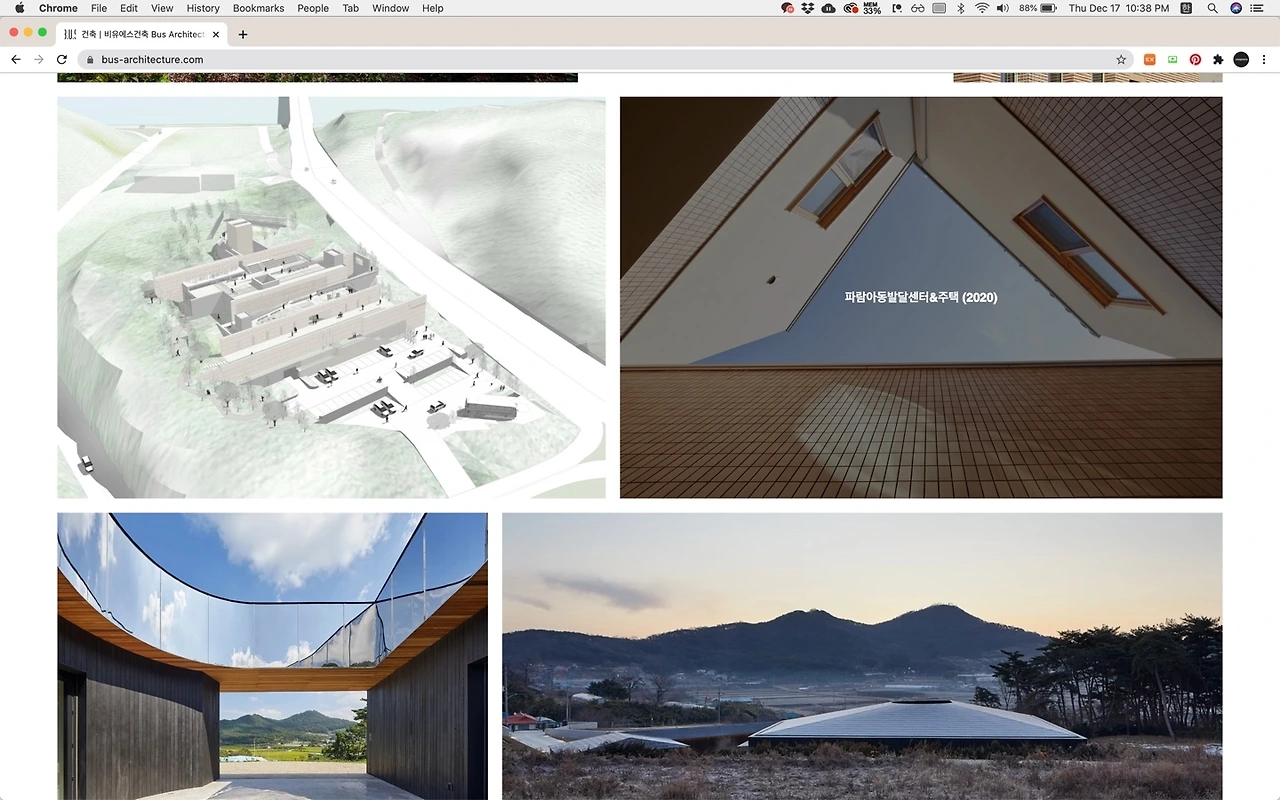Open Chrome's three-dot menu
The image size is (1280, 800).
coord(1264,60)
